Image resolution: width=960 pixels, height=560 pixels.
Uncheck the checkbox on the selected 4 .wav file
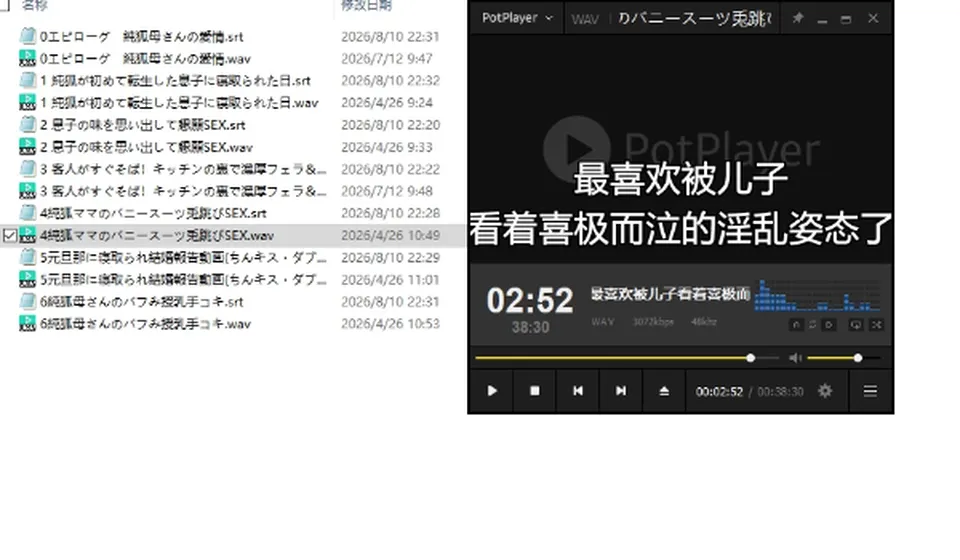pyautogui.click(x=10, y=235)
